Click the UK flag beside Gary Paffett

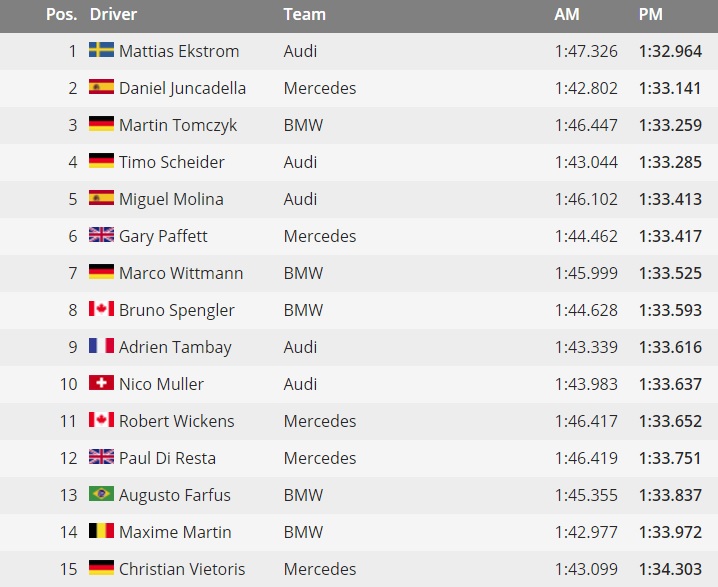click(x=101, y=234)
